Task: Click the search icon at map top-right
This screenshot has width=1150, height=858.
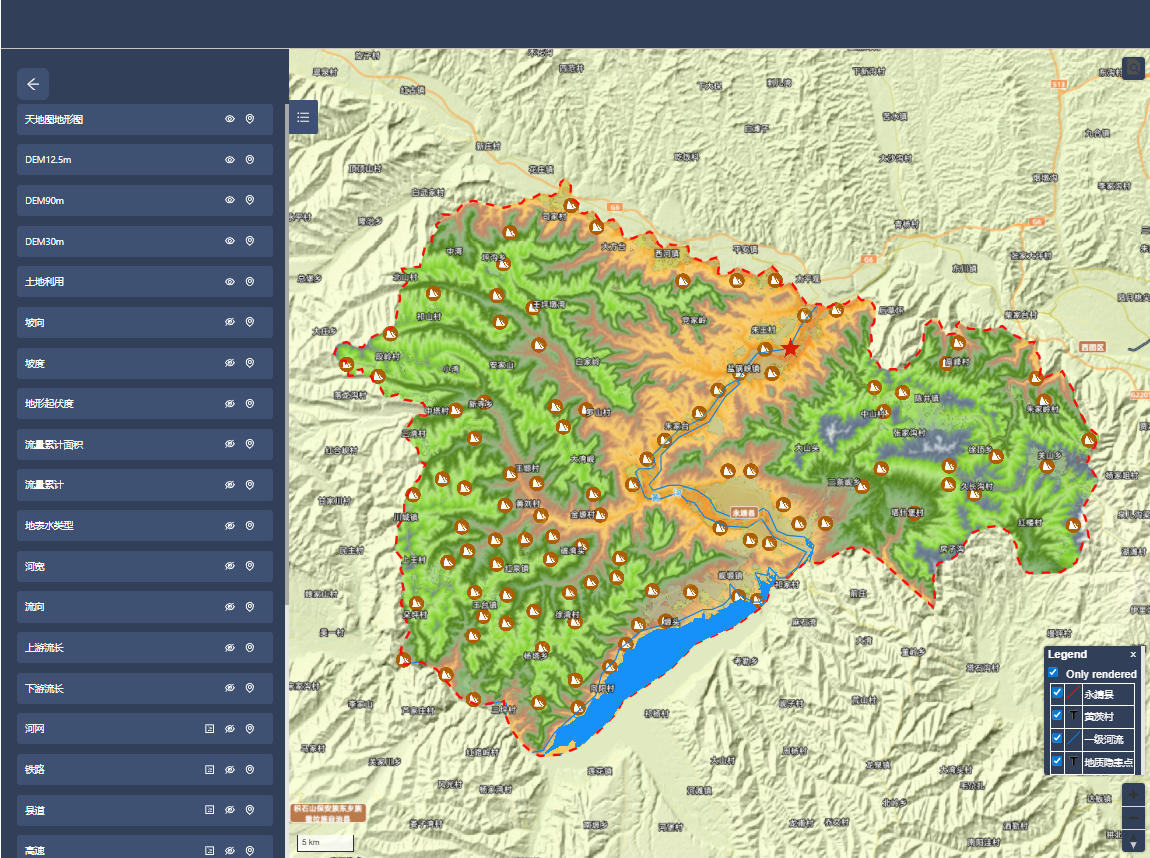Action: [1133, 68]
